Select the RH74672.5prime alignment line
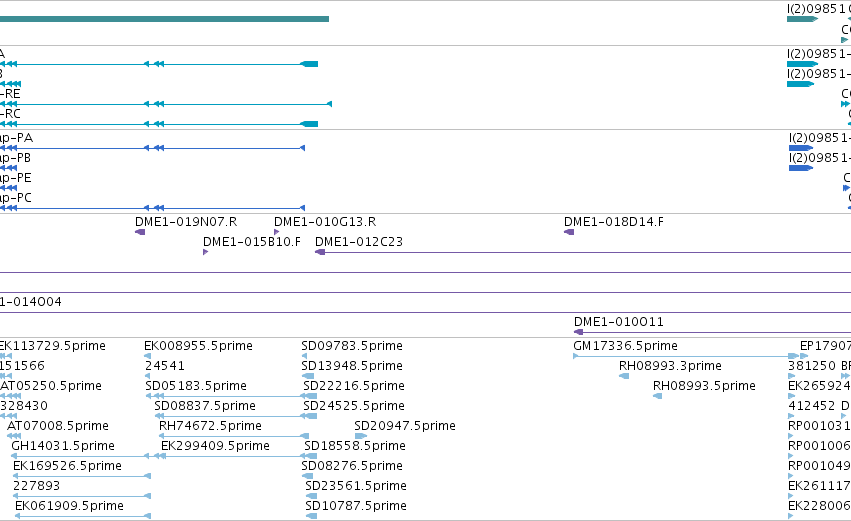The image size is (851, 521). (234, 436)
